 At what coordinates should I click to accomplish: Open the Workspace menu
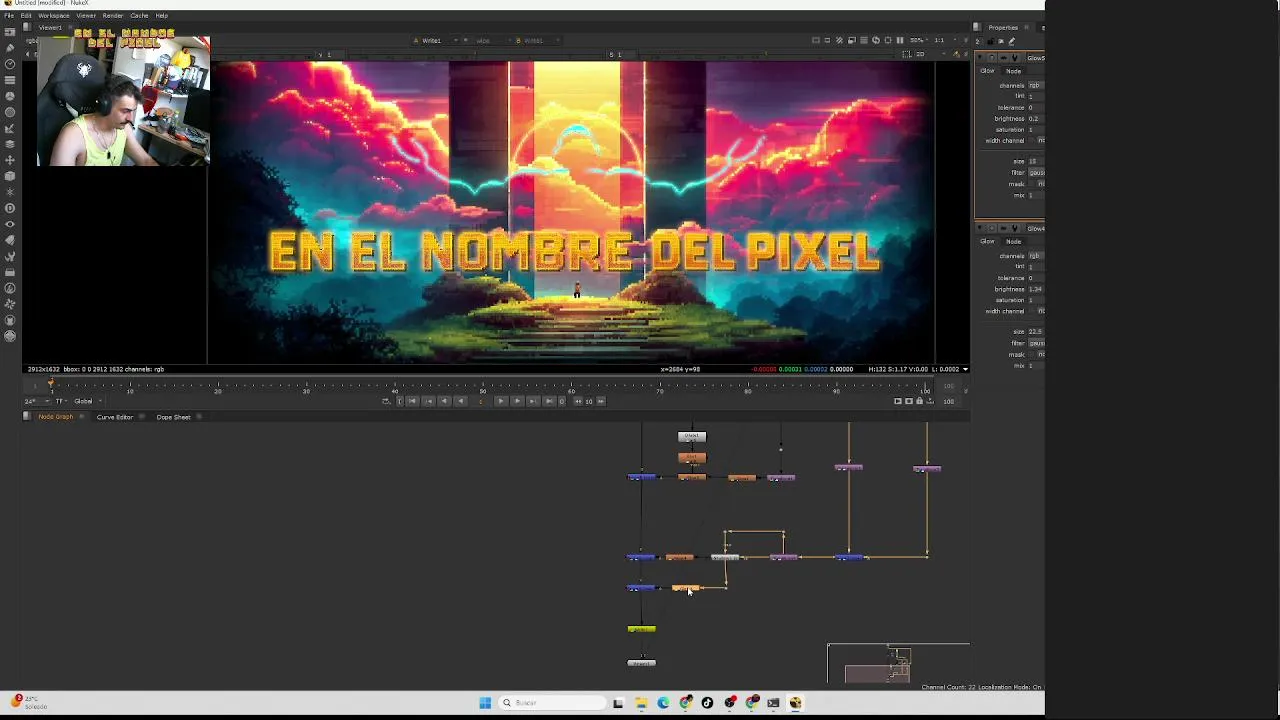point(54,16)
